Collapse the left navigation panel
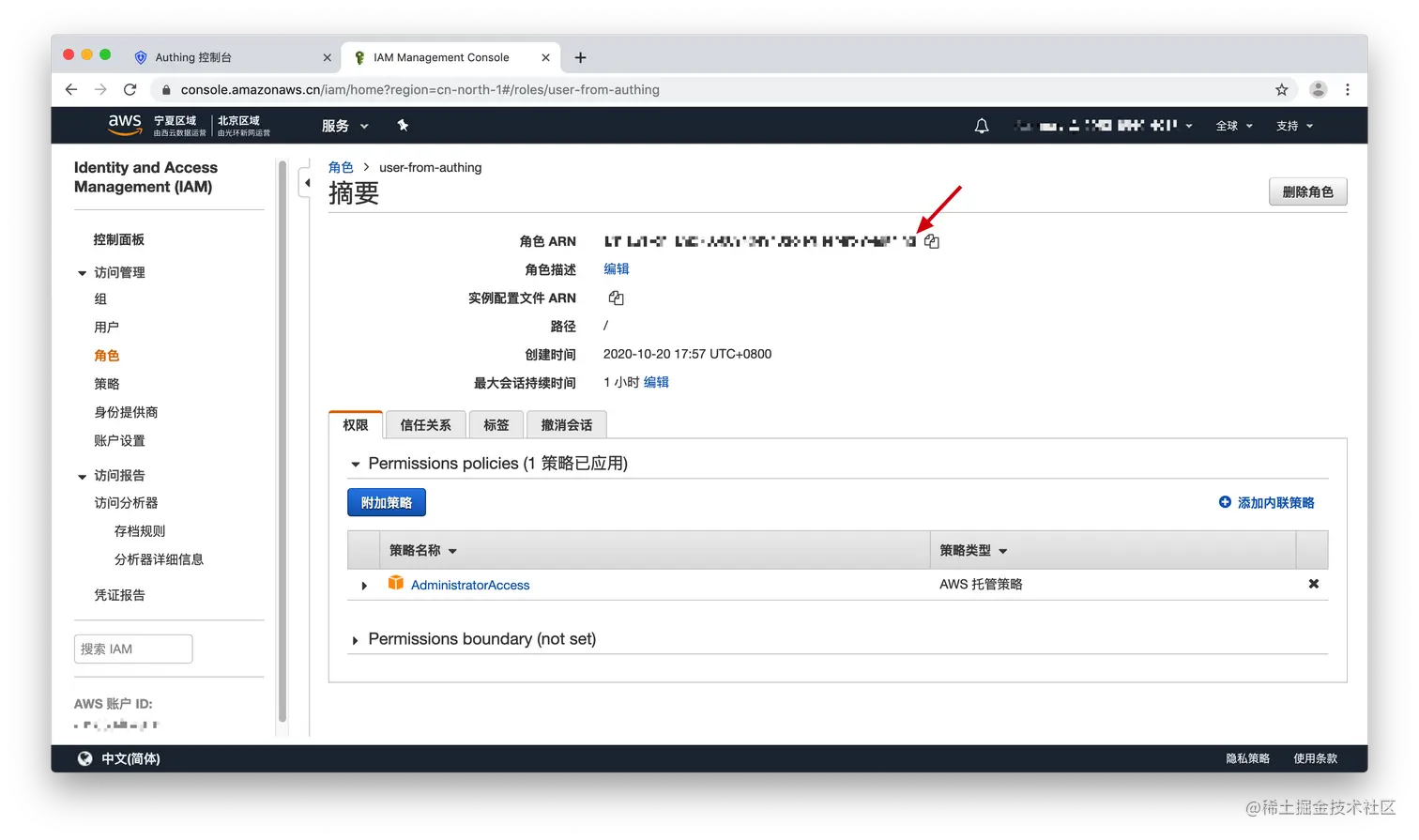The height and width of the screenshot is (840, 1419). [306, 183]
